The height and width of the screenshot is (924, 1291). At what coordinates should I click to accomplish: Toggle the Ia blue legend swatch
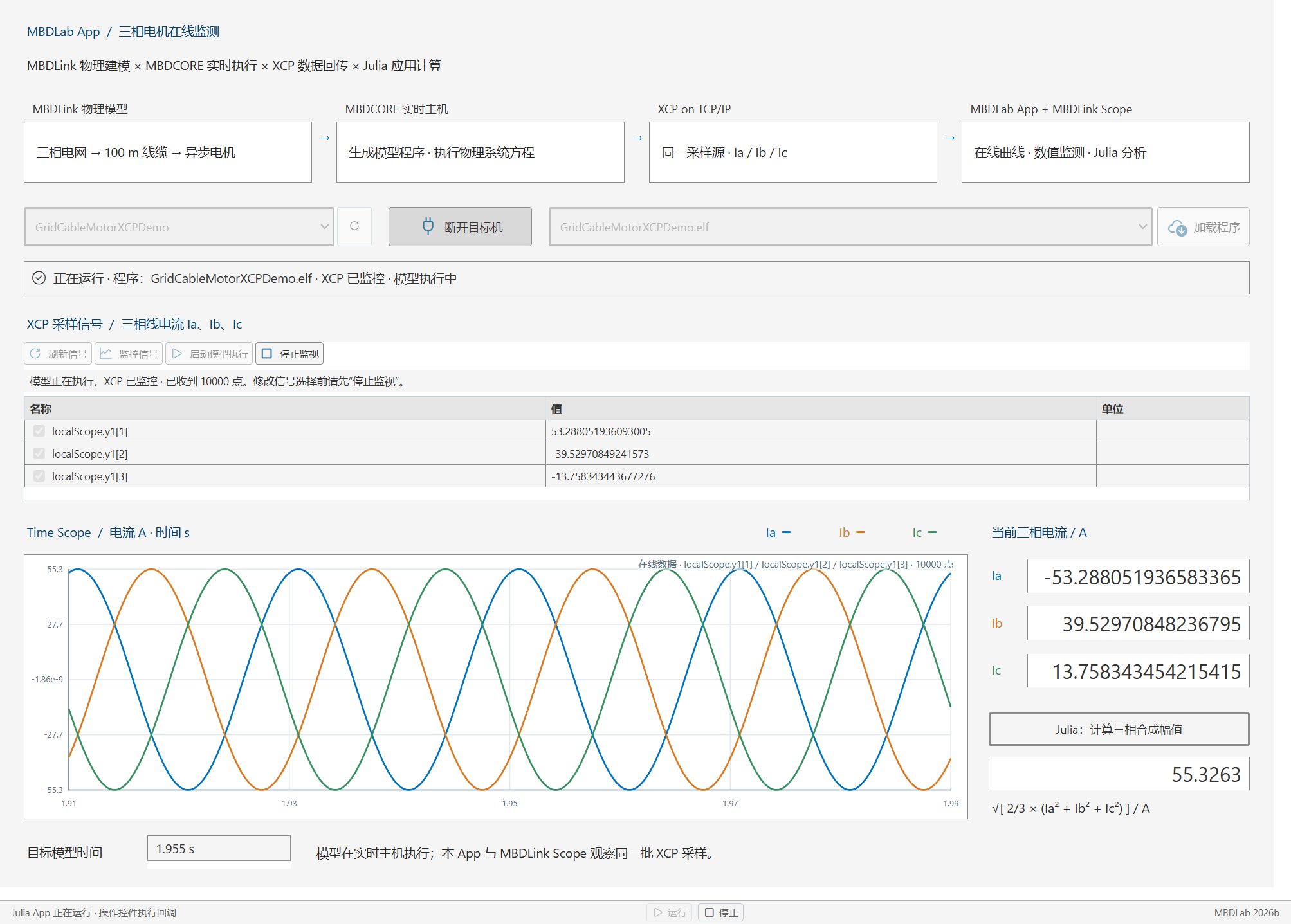[786, 532]
